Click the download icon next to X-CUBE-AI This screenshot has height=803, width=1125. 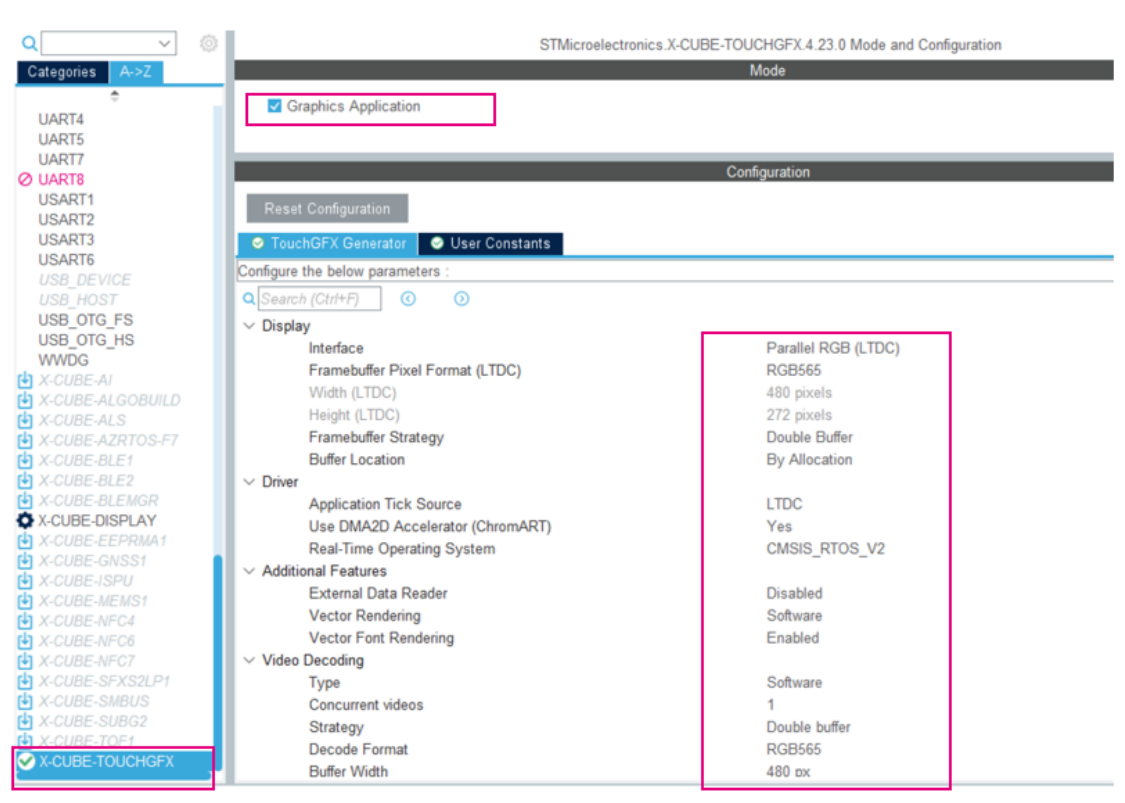coord(25,380)
